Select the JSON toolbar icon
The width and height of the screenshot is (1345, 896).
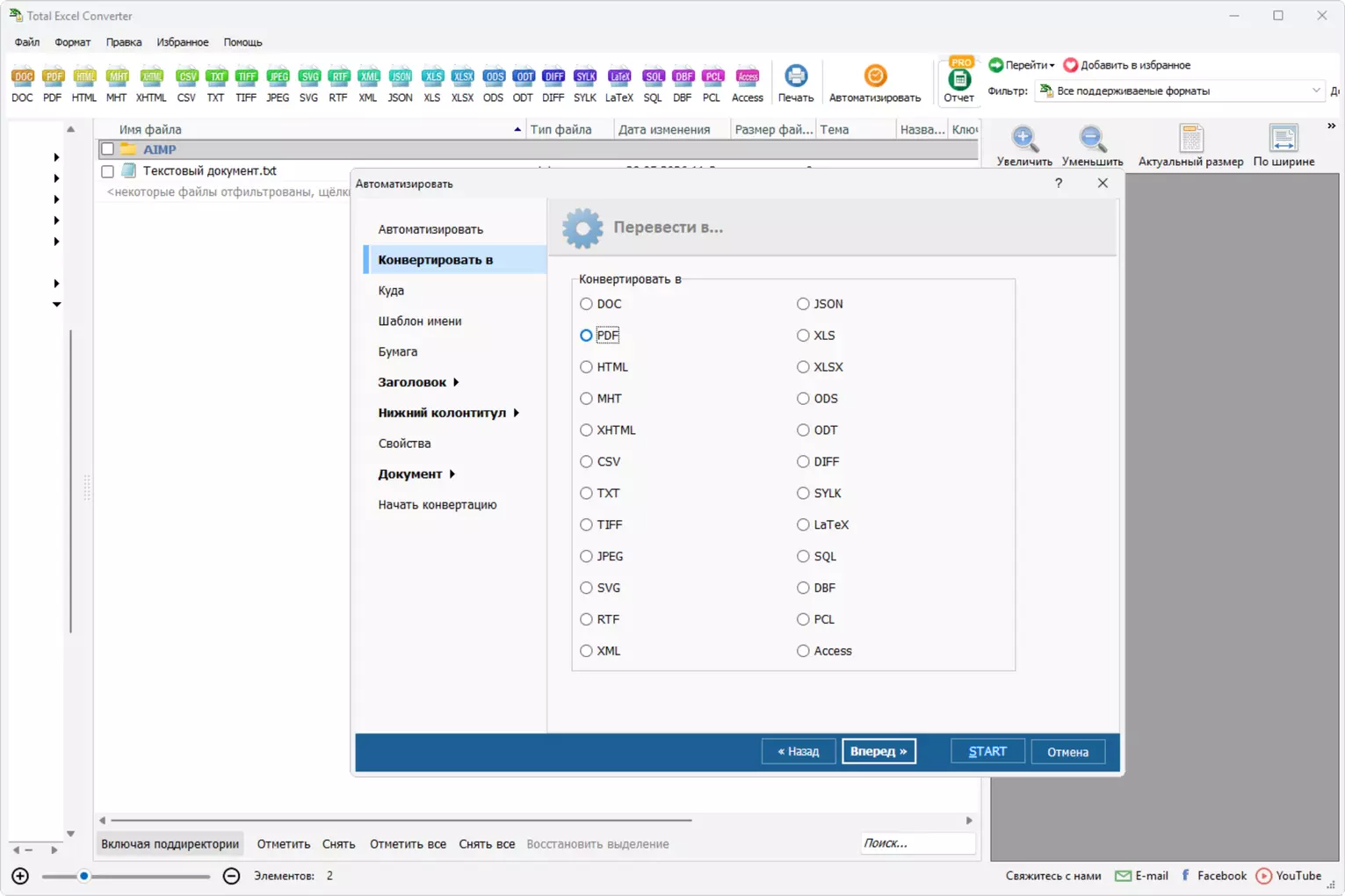(401, 84)
